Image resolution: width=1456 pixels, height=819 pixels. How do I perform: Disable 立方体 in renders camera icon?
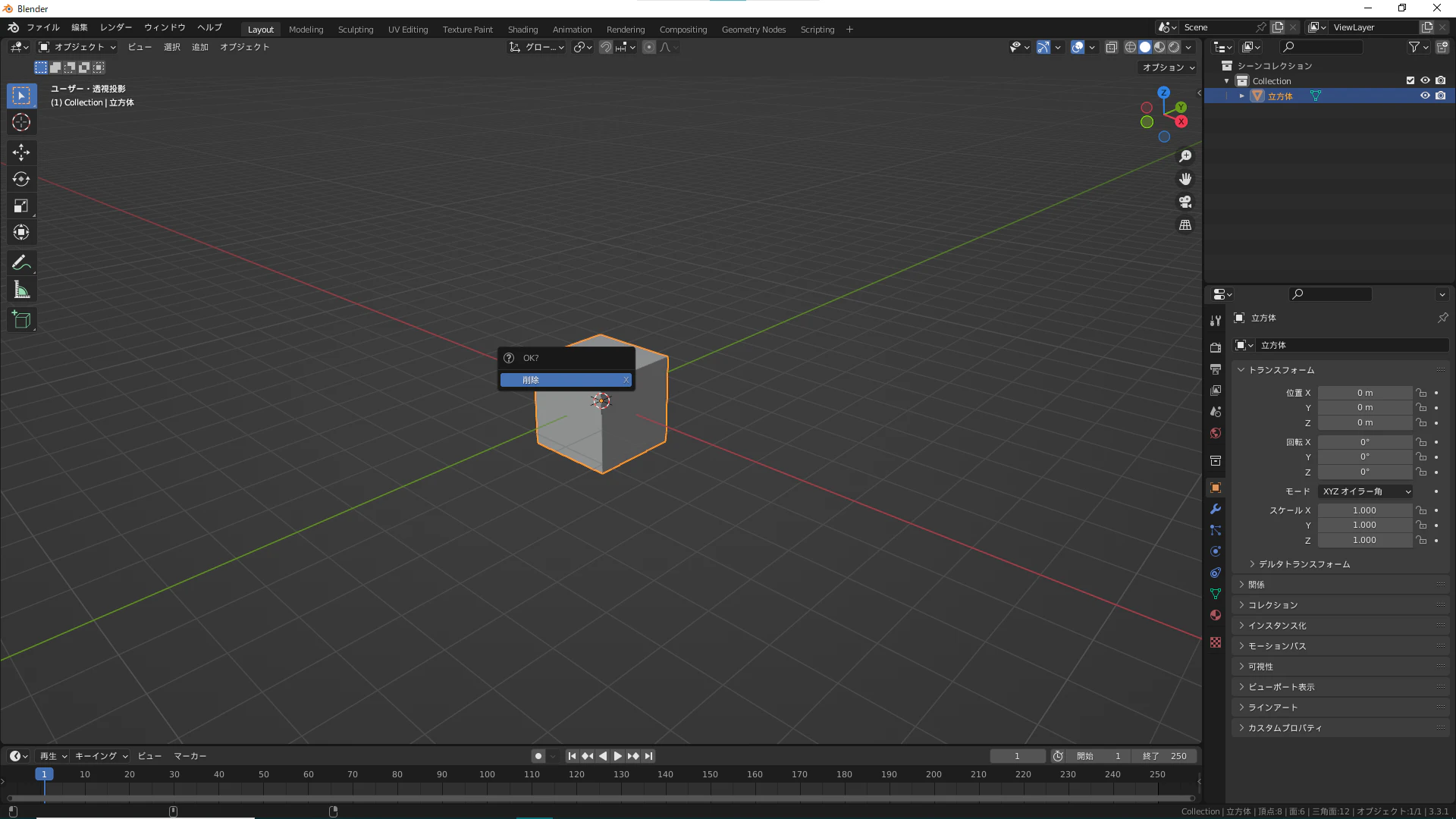pyautogui.click(x=1441, y=96)
